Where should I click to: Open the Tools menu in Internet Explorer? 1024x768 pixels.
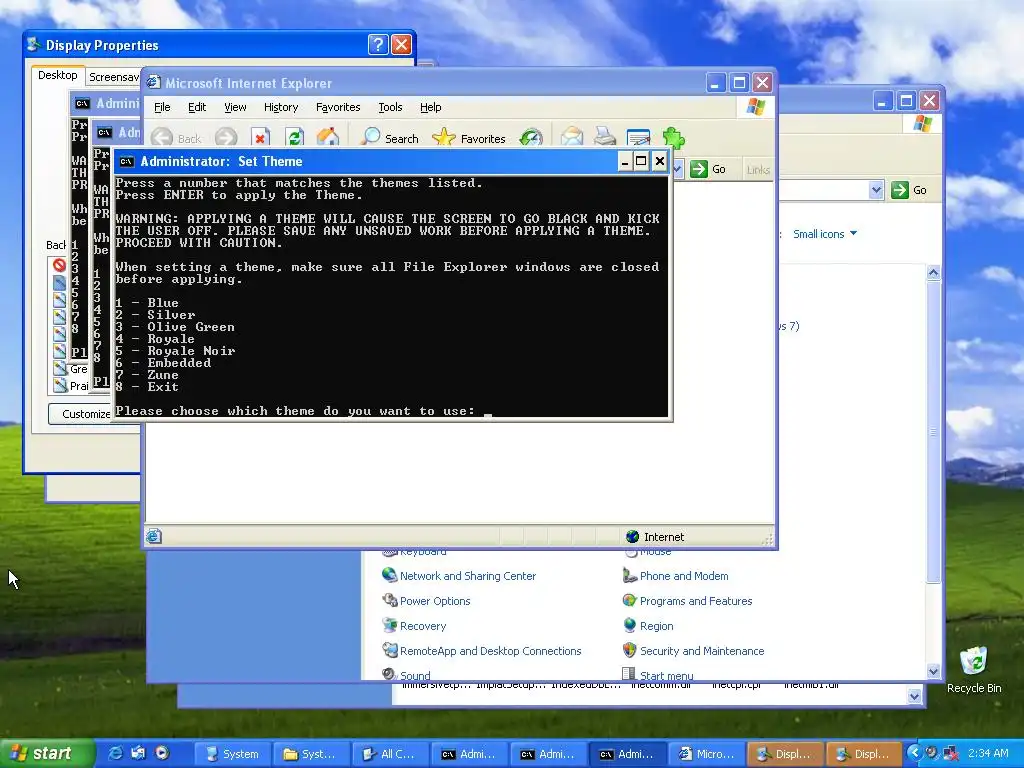pyautogui.click(x=390, y=107)
